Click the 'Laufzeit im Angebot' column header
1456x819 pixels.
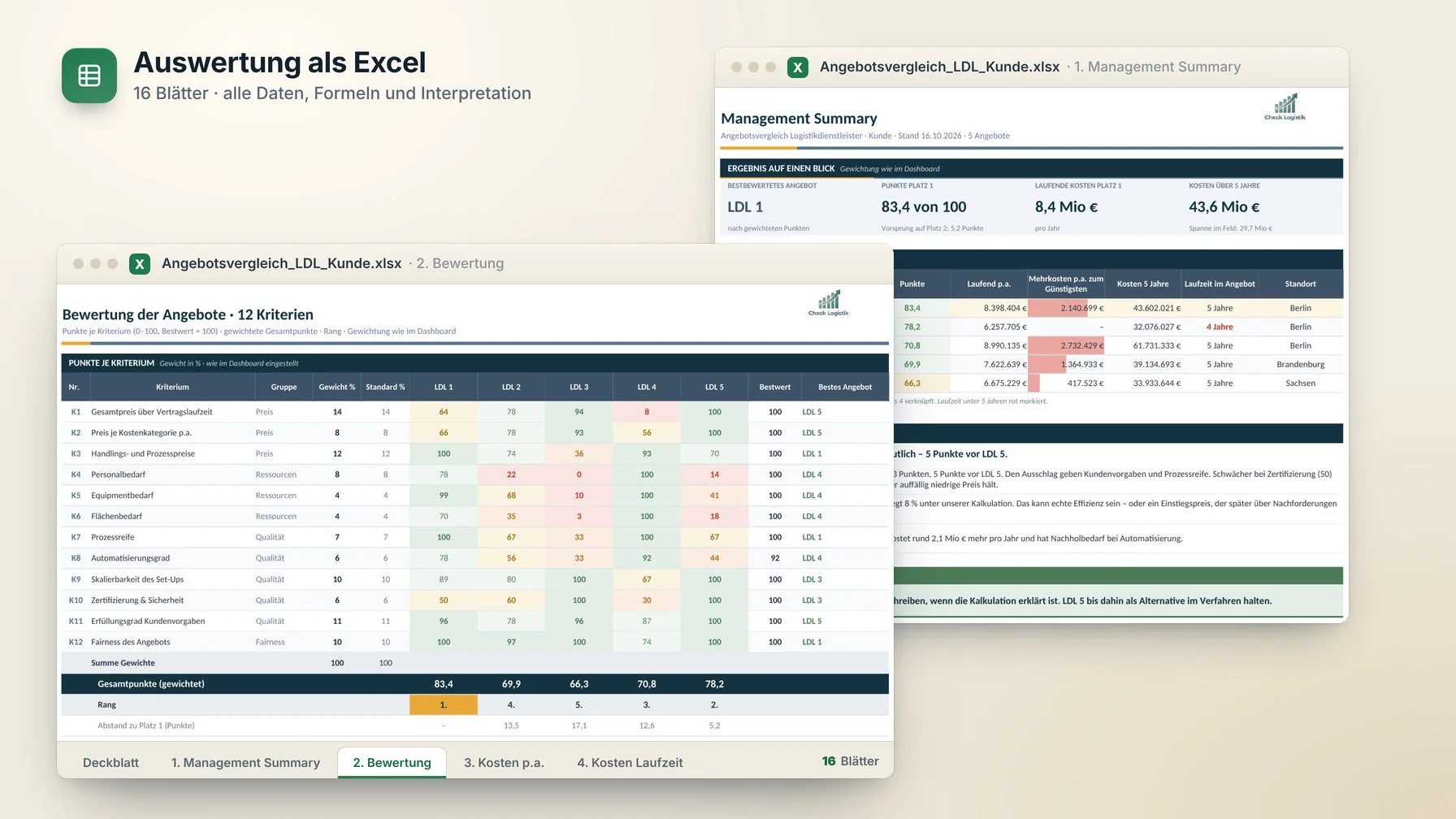point(1220,284)
